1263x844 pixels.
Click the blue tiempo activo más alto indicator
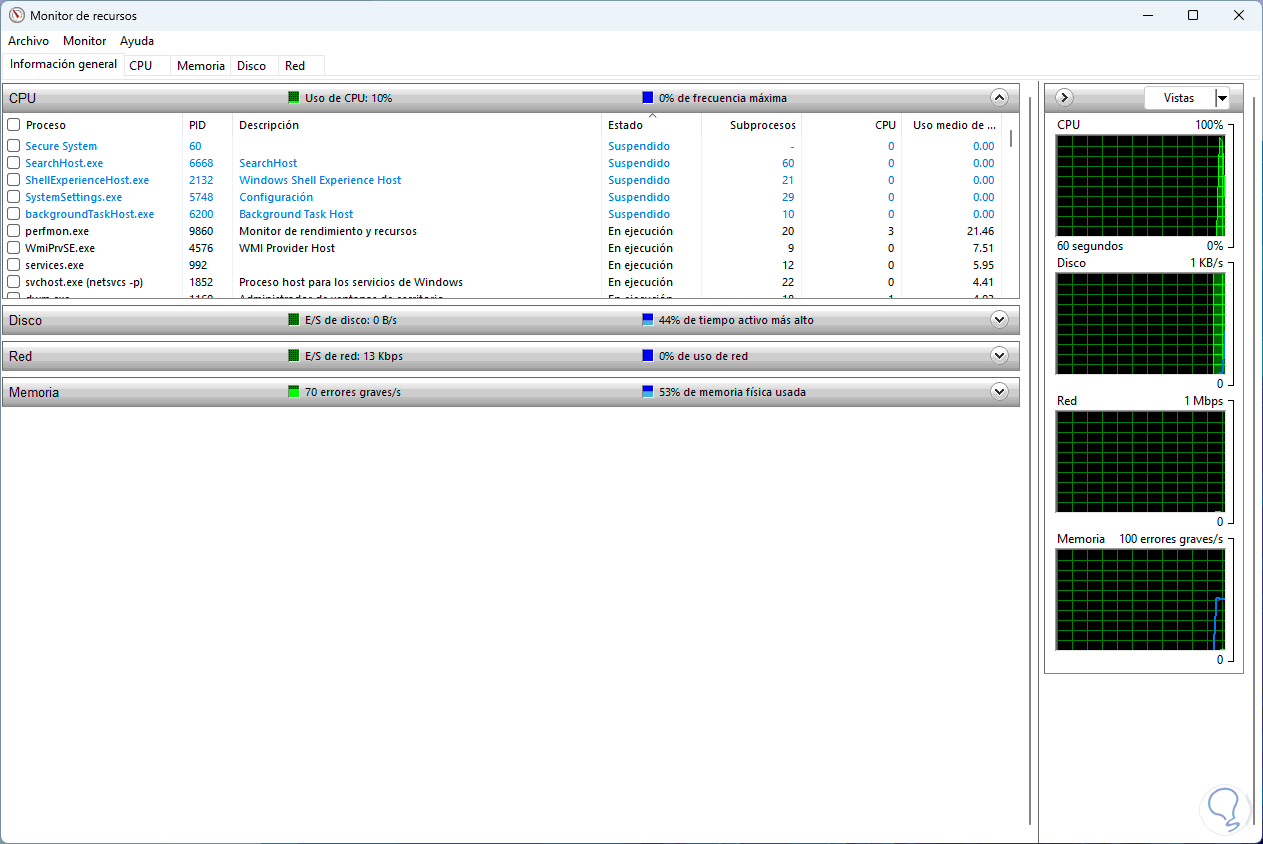pyautogui.click(x=648, y=320)
